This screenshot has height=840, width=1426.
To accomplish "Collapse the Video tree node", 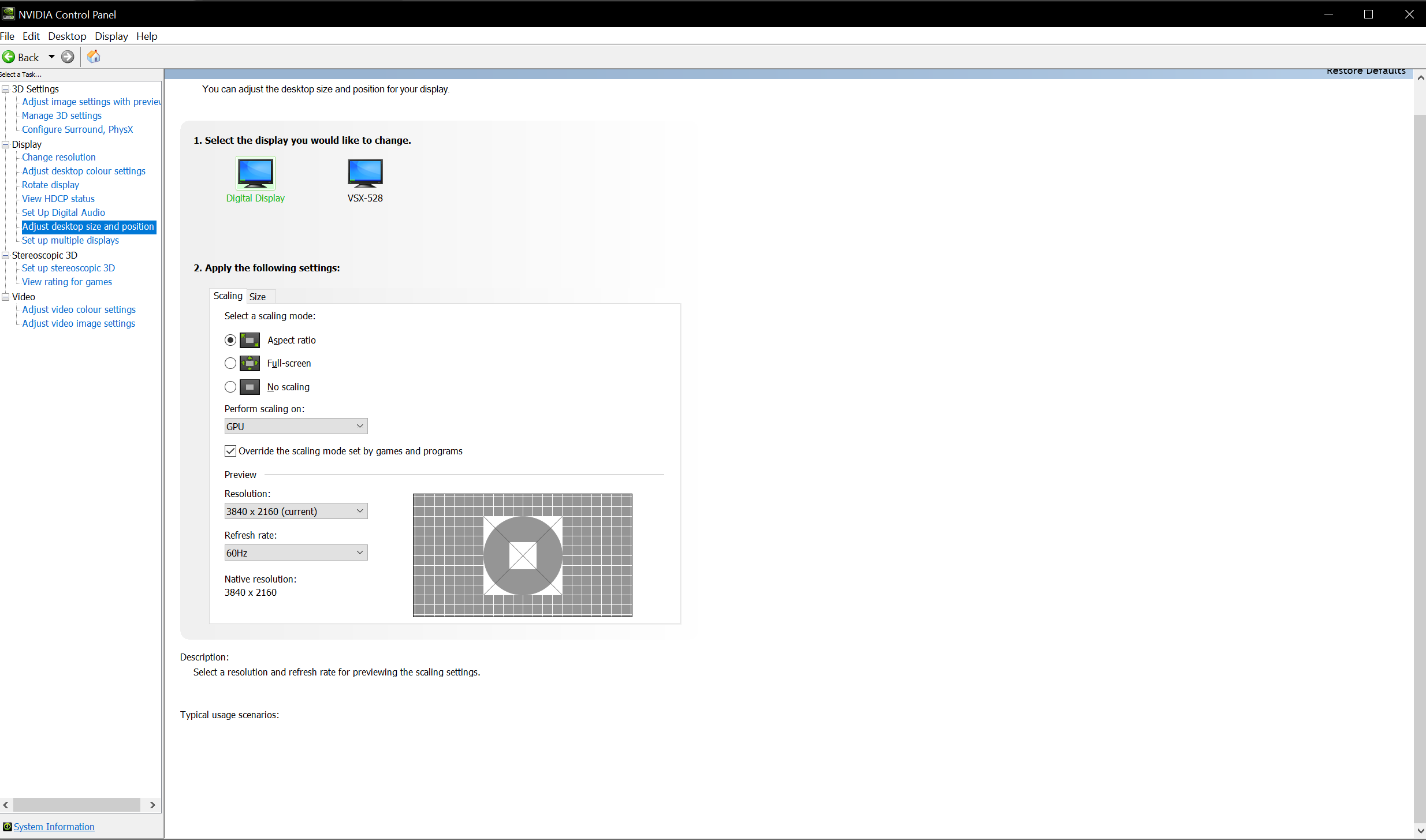I will pyautogui.click(x=6, y=297).
